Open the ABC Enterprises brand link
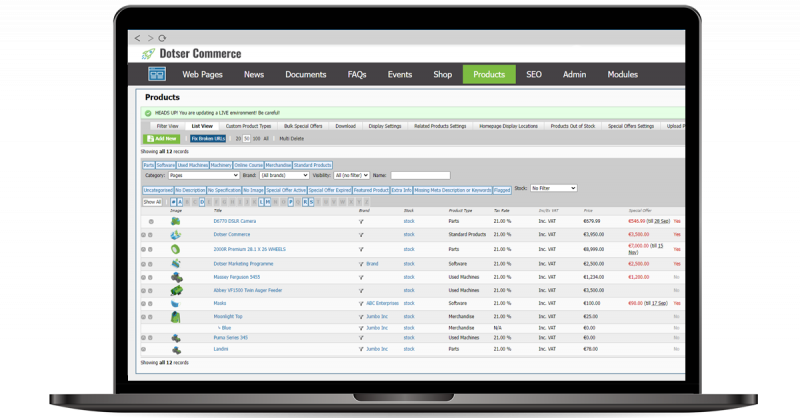This screenshot has height=418, width=800. (382, 304)
